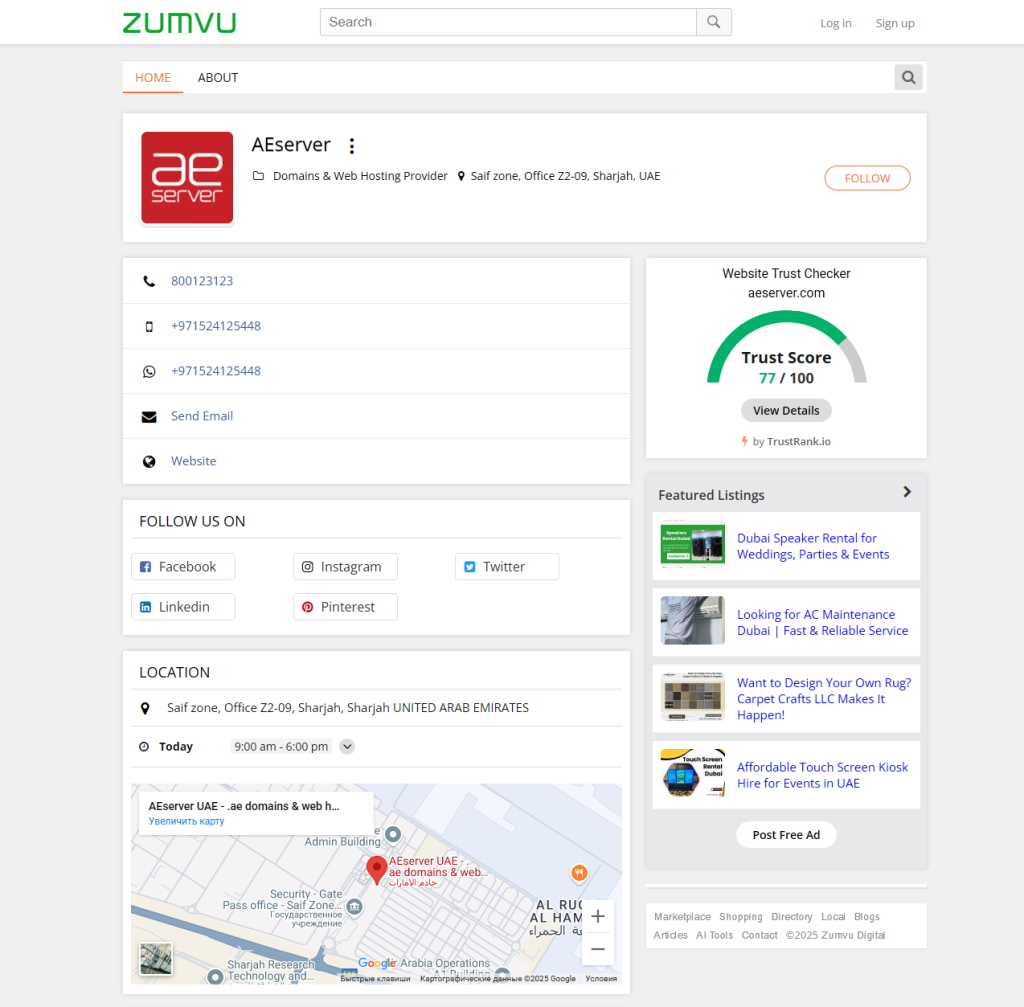Viewport: 1024px width, 1007px height.
Task: Click Contact in the footer
Action: [760, 935]
